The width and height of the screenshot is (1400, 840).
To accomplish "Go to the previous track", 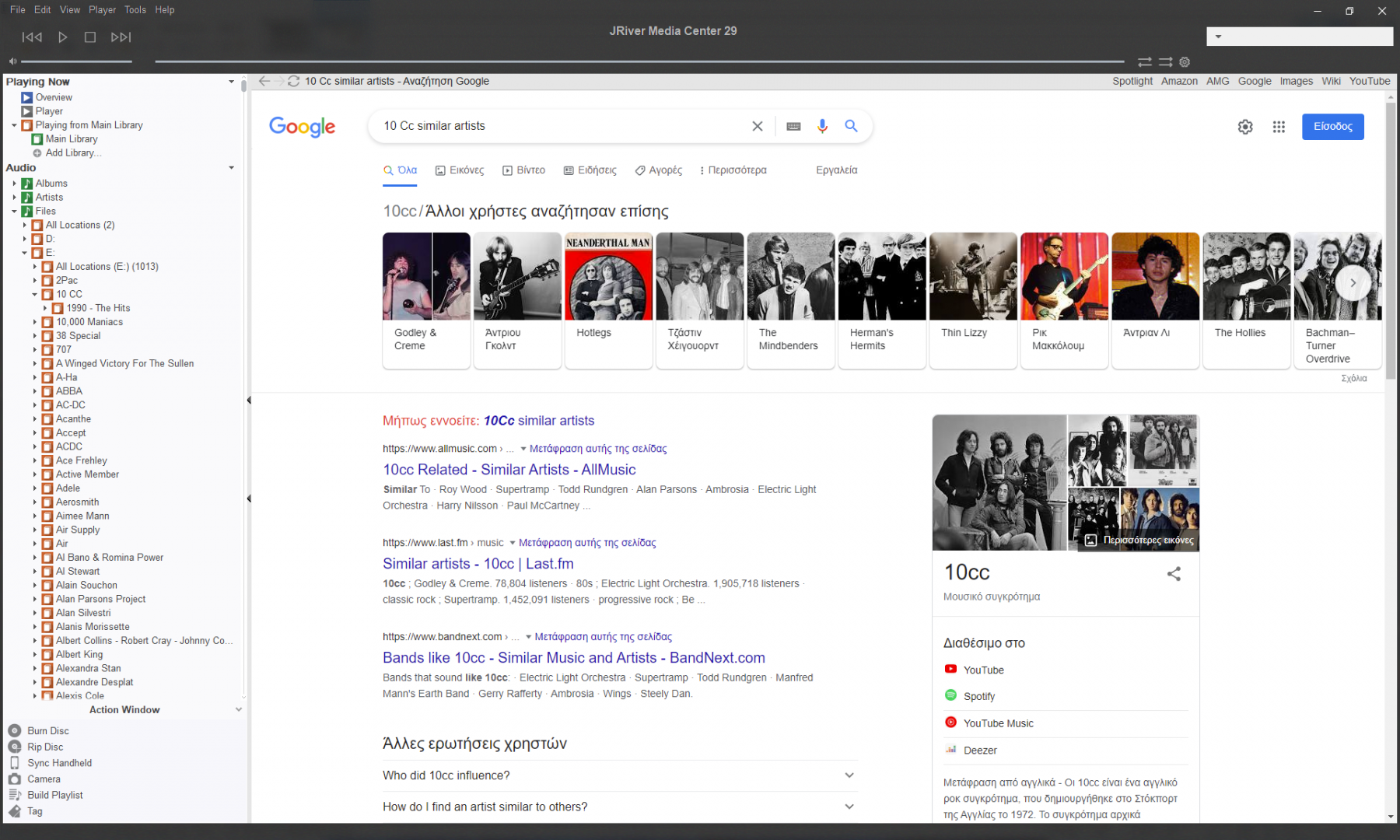I will coord(32,37).
